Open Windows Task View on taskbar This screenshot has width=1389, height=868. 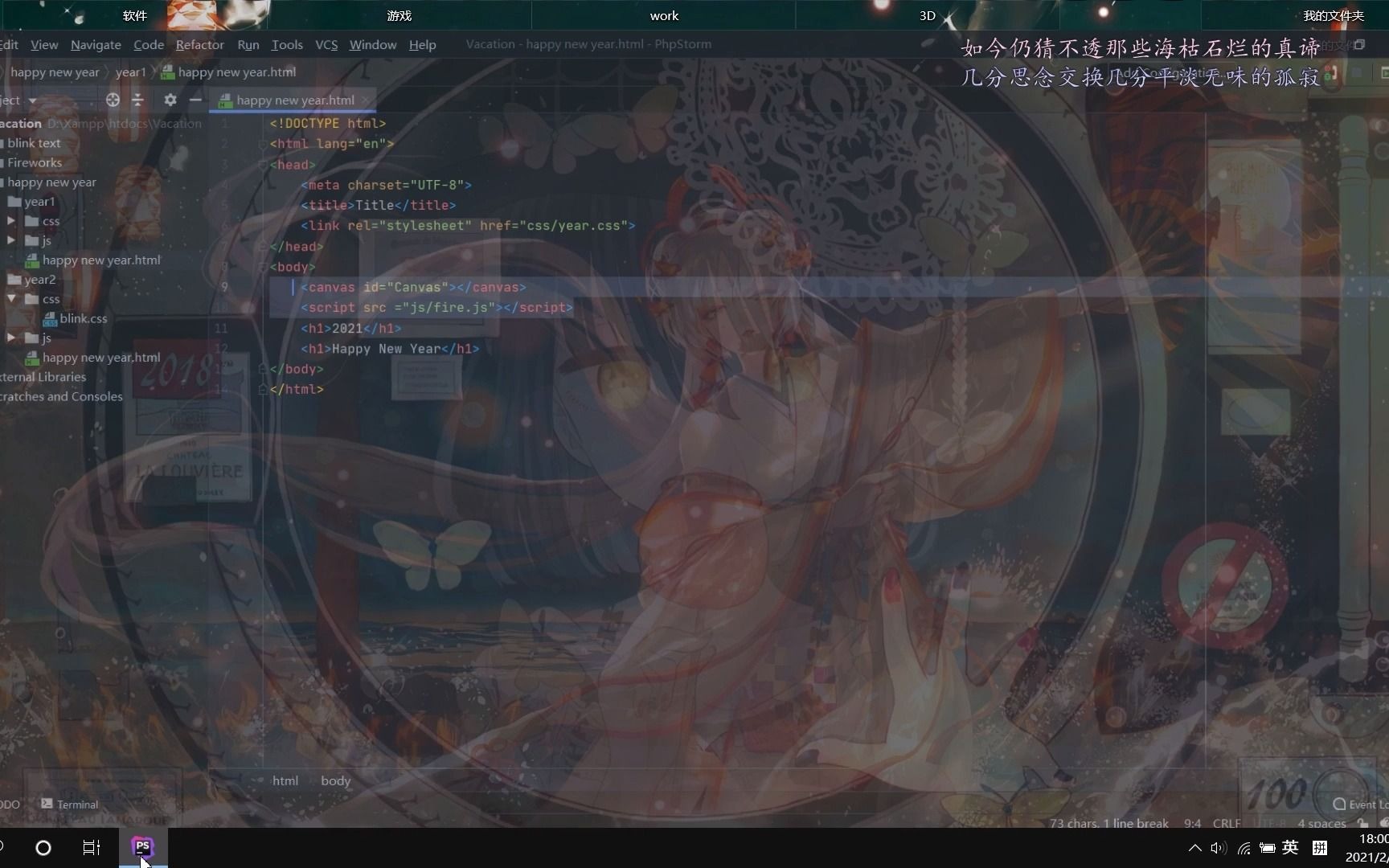(x=92, y=847)
